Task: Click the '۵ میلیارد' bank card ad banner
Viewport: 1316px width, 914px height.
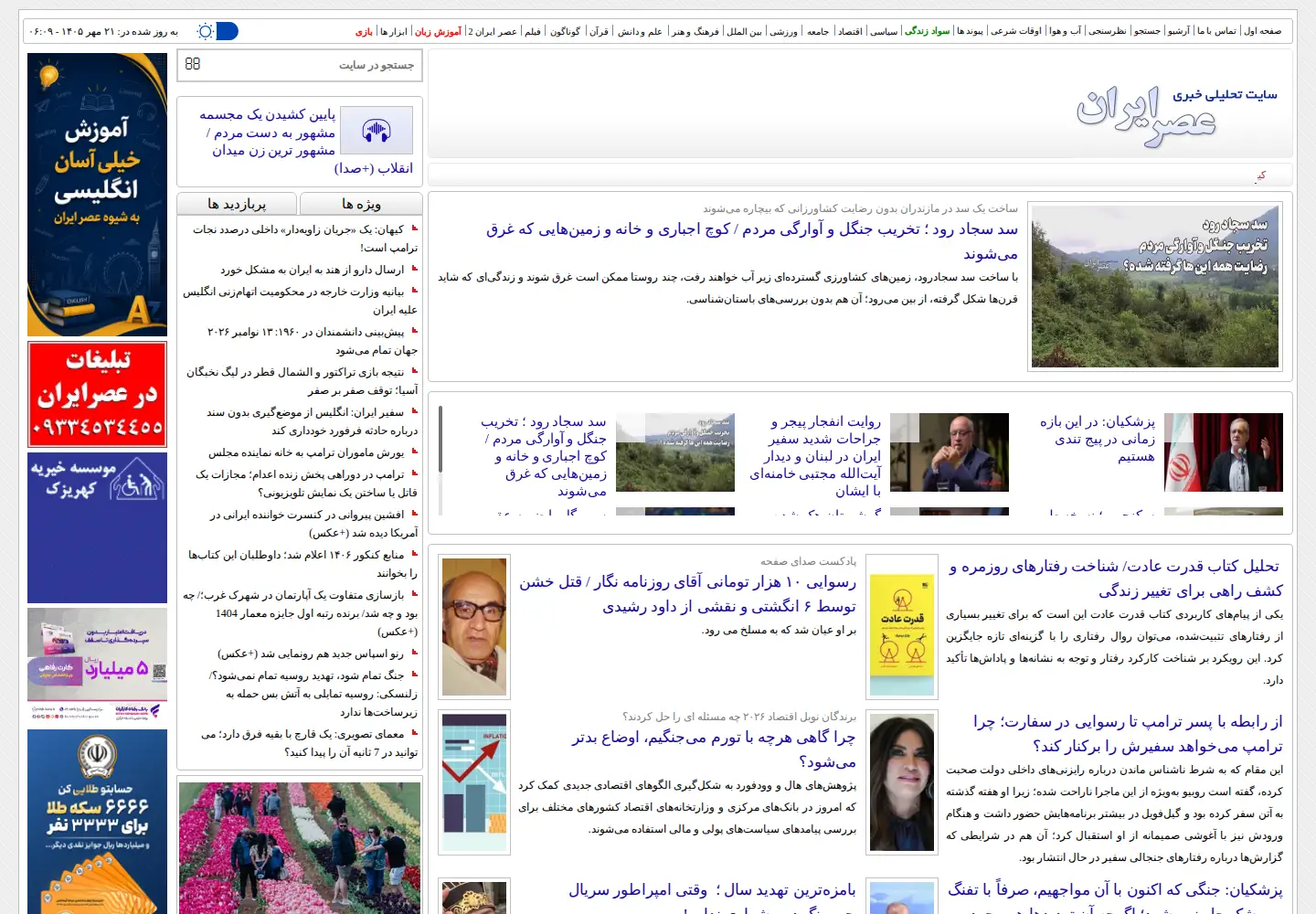Action: tap(98, 664)
